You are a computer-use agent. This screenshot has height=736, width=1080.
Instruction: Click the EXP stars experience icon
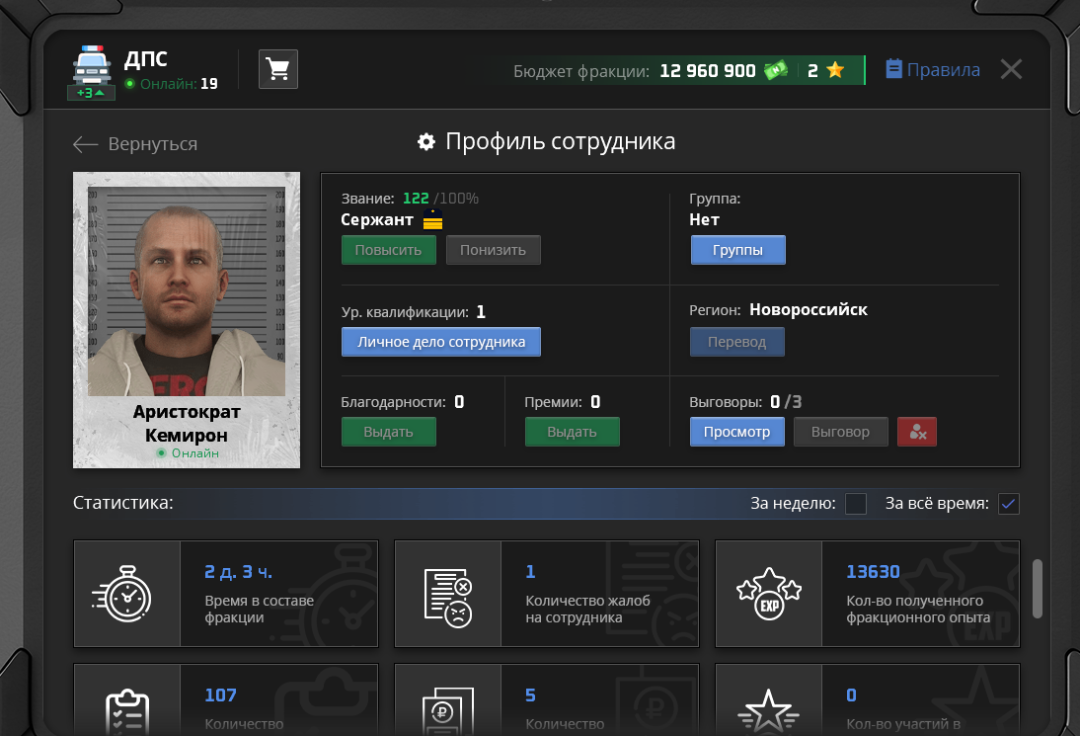tap(769, 593)
